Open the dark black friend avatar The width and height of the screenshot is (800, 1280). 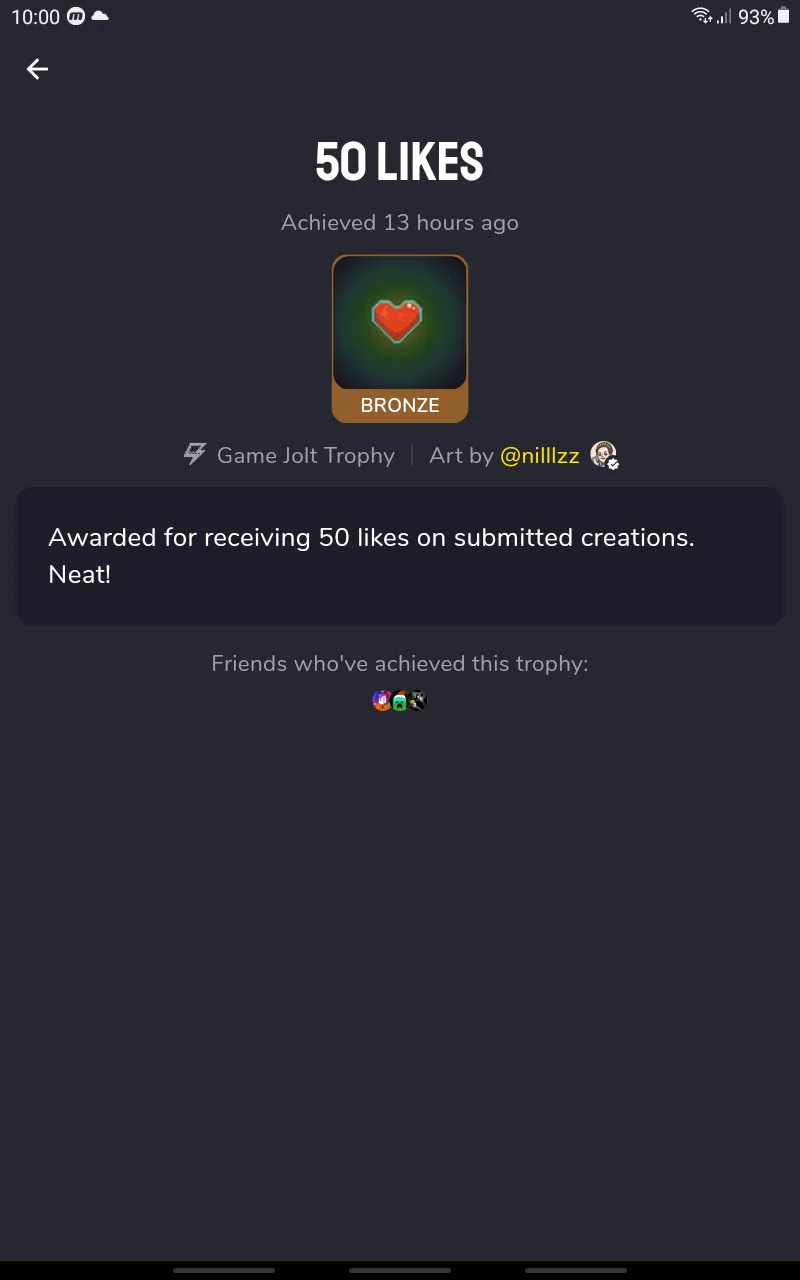click(418, 701)
